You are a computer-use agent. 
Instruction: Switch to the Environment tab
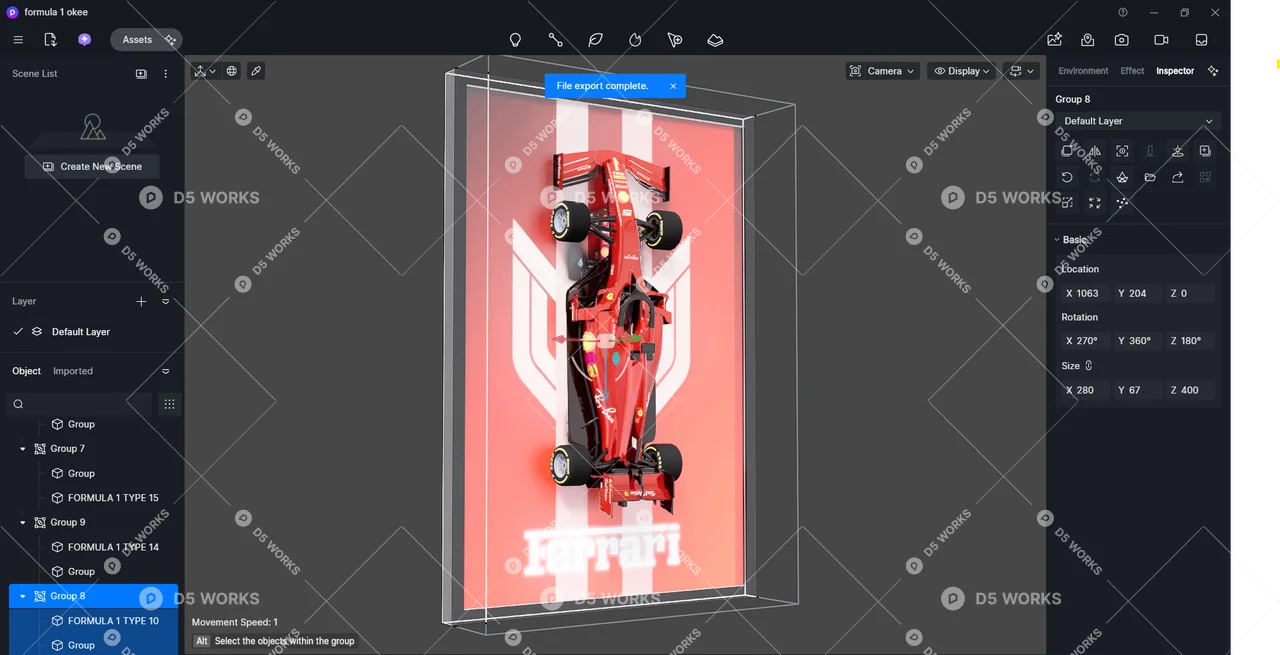coord(1083,71)
